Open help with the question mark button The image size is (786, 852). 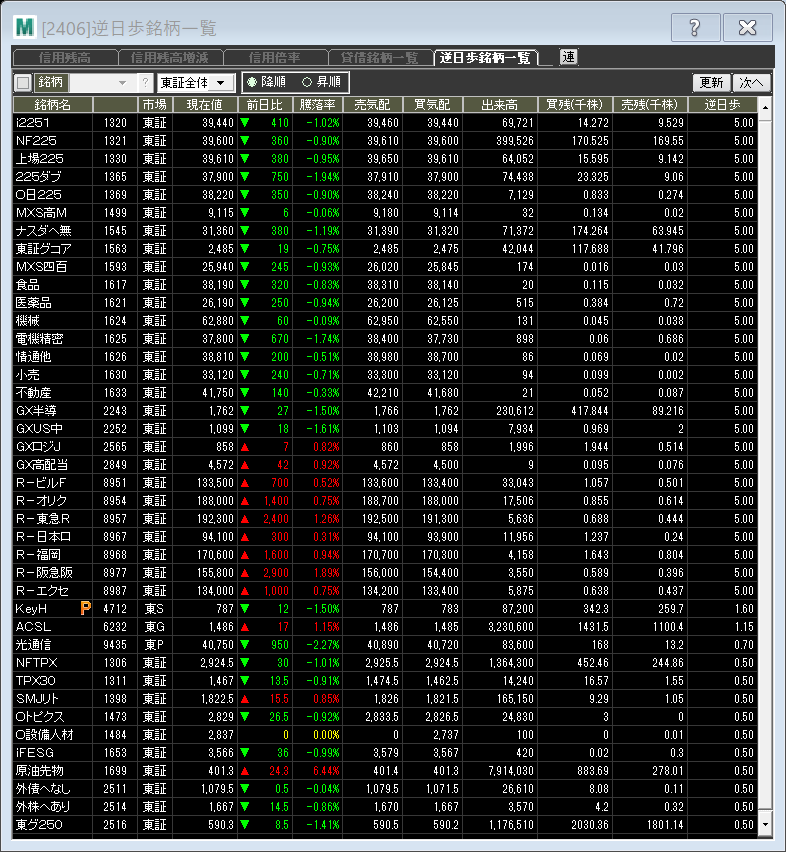point(695,27)
